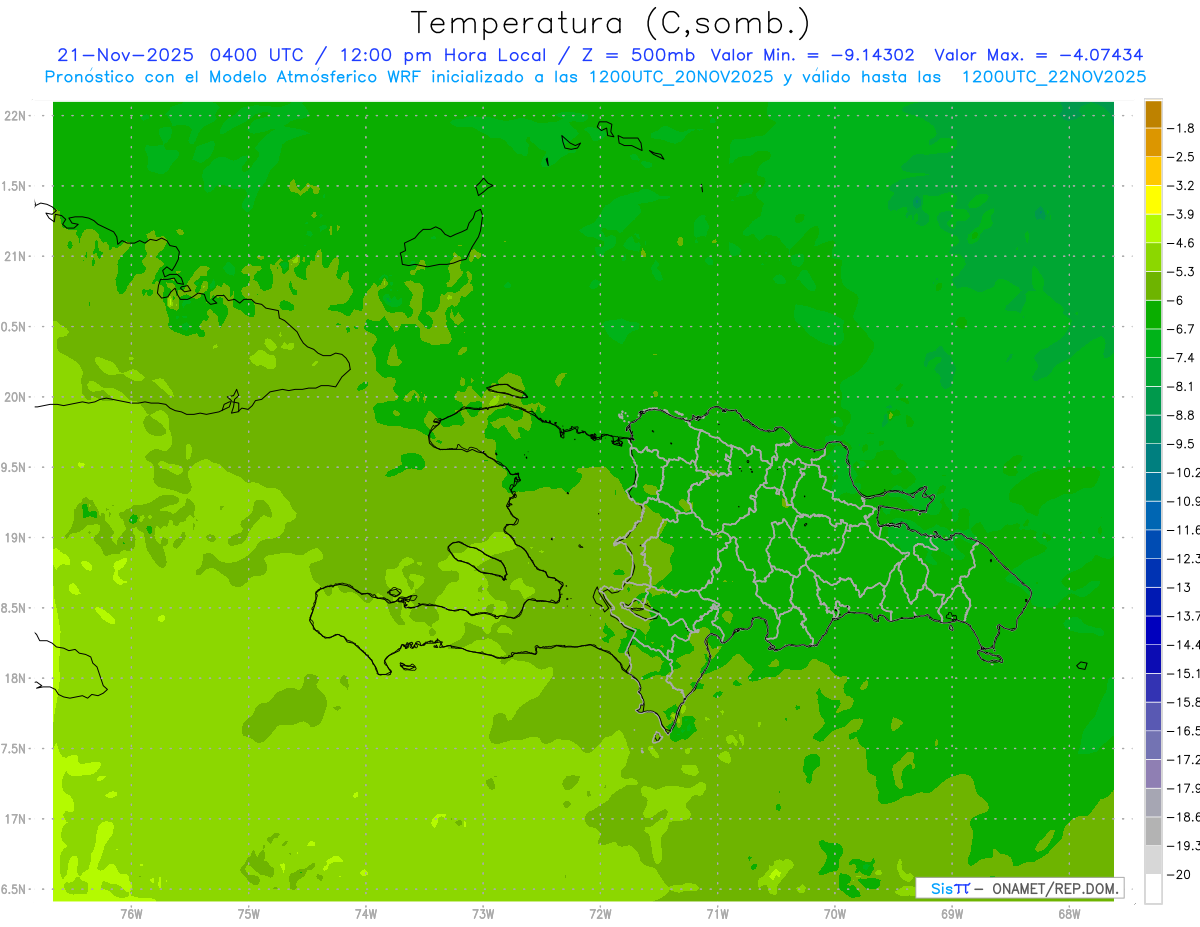The width and height of the screenshot is (1200, 927).
Task: Click the -11.6 colorbar value
Action: coord(1183,530)
